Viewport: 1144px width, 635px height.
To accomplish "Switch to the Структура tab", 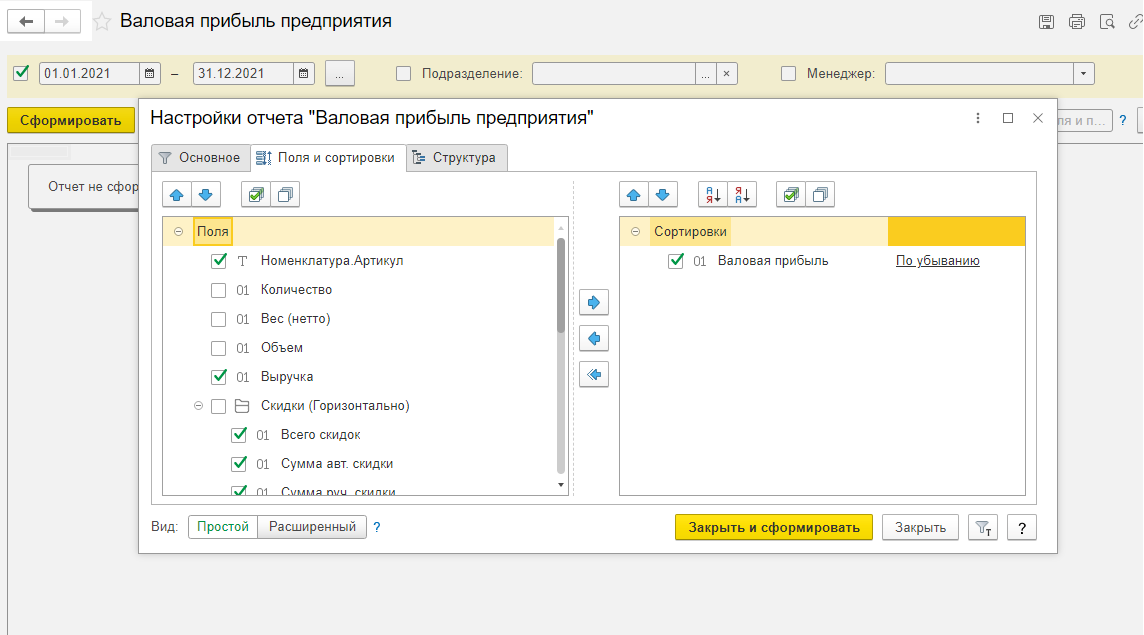I will (x=456, y=158).
